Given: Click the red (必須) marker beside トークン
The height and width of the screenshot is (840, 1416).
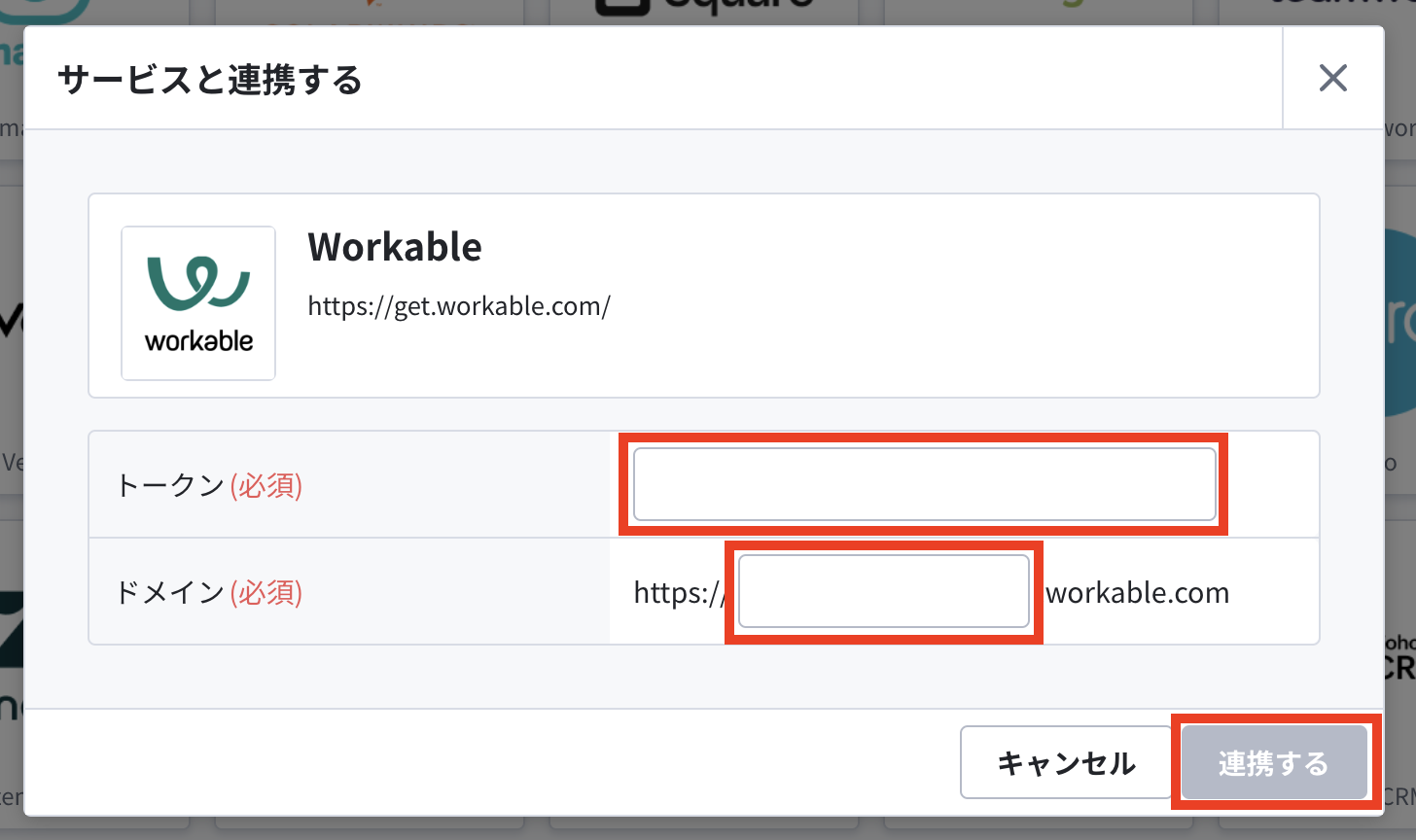Looking at the screenshot, I should coord(266,485).
